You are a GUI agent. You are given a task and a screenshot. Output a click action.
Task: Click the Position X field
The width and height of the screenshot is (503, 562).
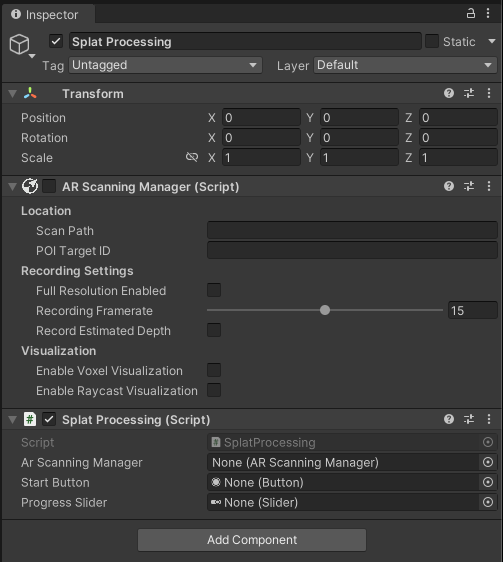pyautogui.click(x=261, y=118)
